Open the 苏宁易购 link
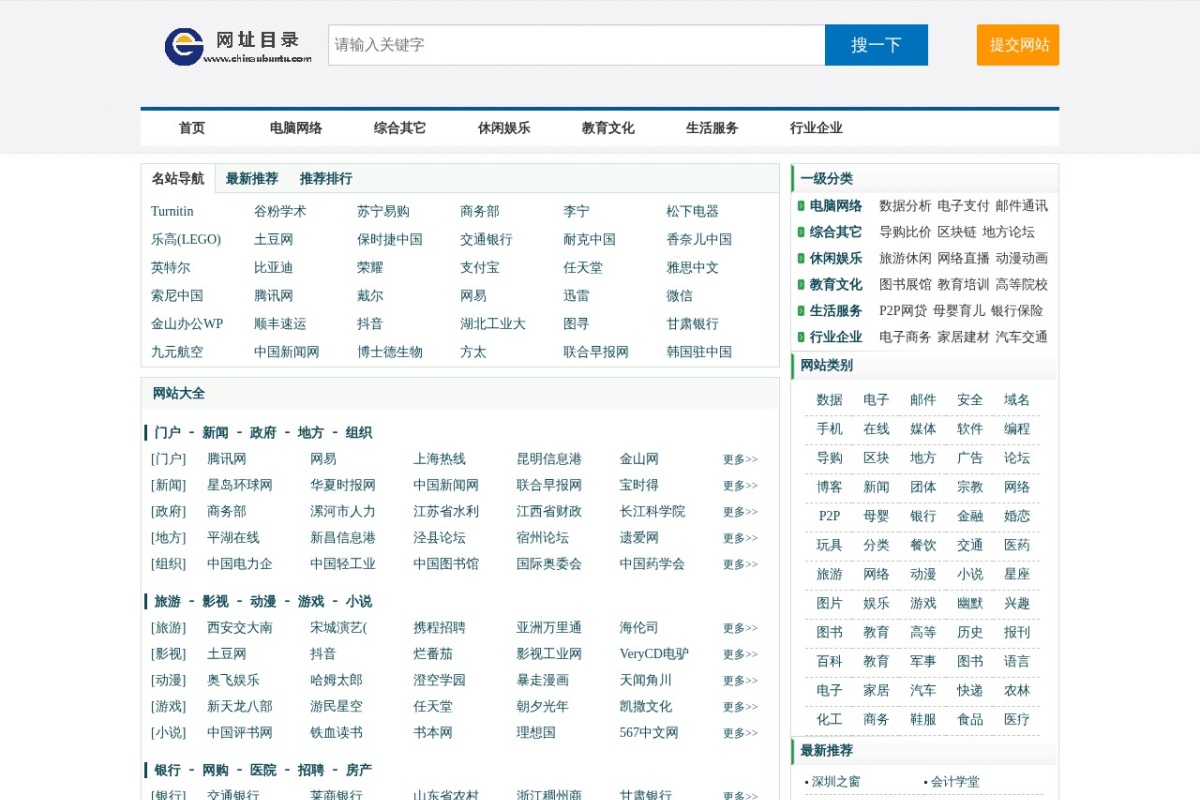The image size is (1200, 800). 383,212
